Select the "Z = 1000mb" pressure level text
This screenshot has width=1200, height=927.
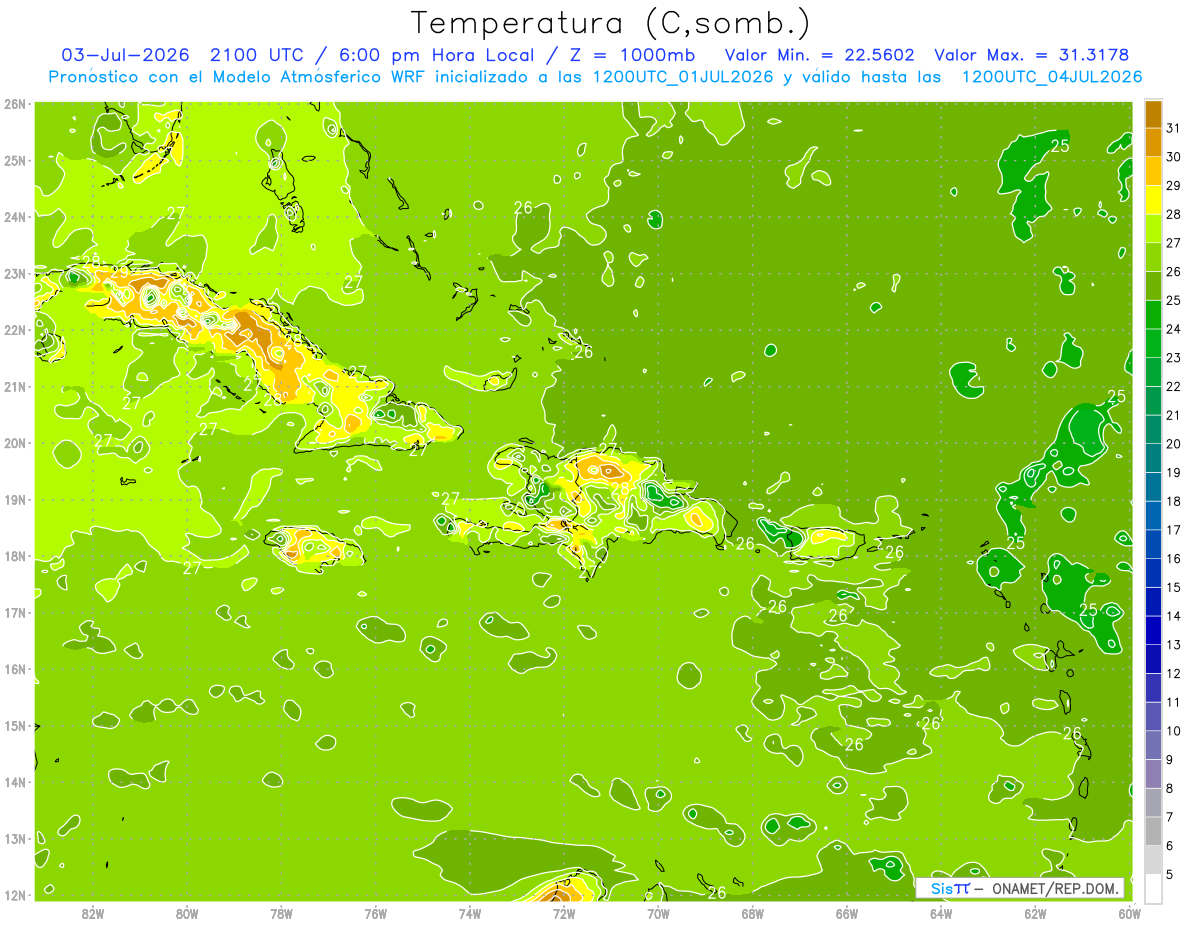pyautogui.click(x=631, y=55)
